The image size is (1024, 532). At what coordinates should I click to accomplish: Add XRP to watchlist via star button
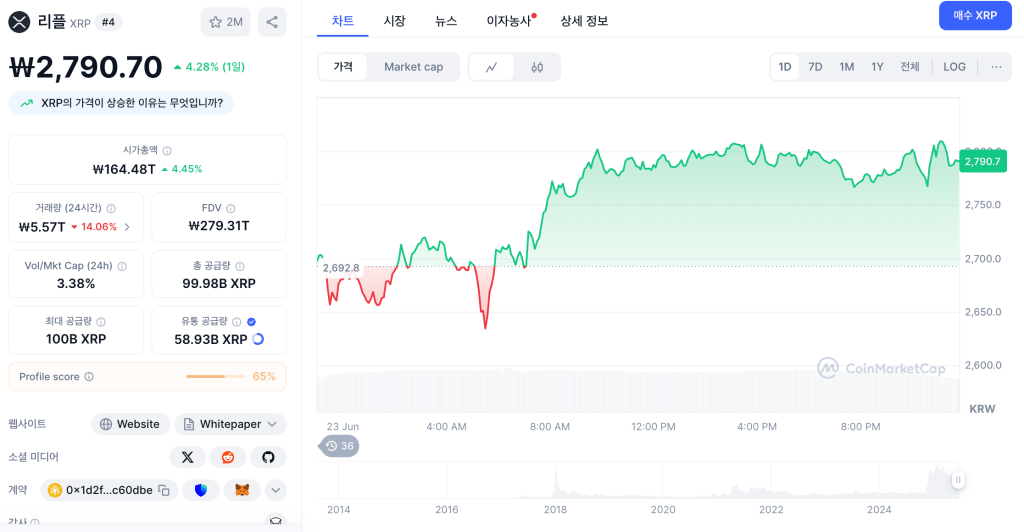226,22
